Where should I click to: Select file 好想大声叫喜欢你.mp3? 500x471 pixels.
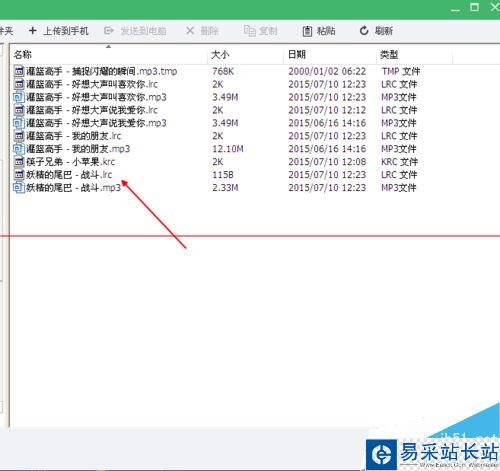[x=96, y=97]
